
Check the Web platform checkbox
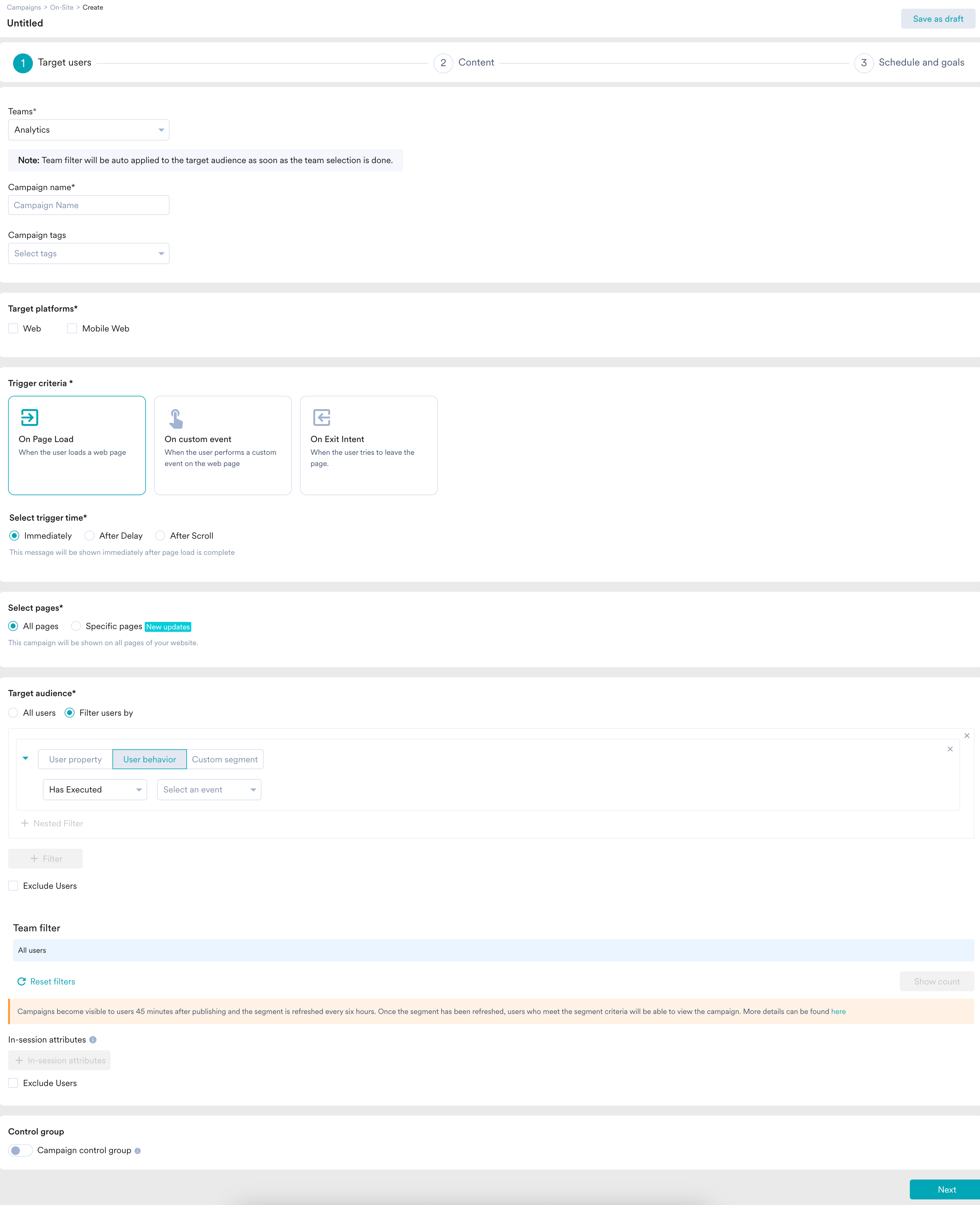[13, 328]
